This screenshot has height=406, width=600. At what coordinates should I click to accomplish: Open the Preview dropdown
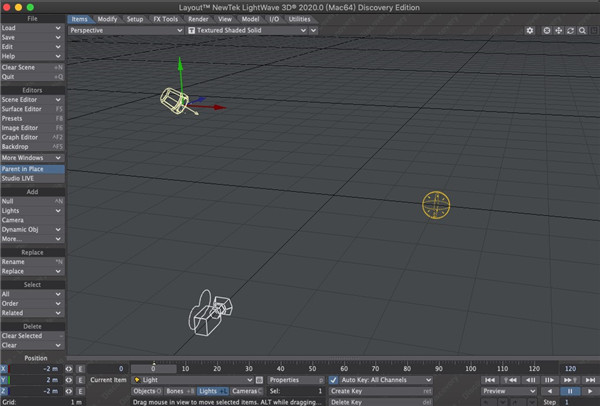click(509, 391)
